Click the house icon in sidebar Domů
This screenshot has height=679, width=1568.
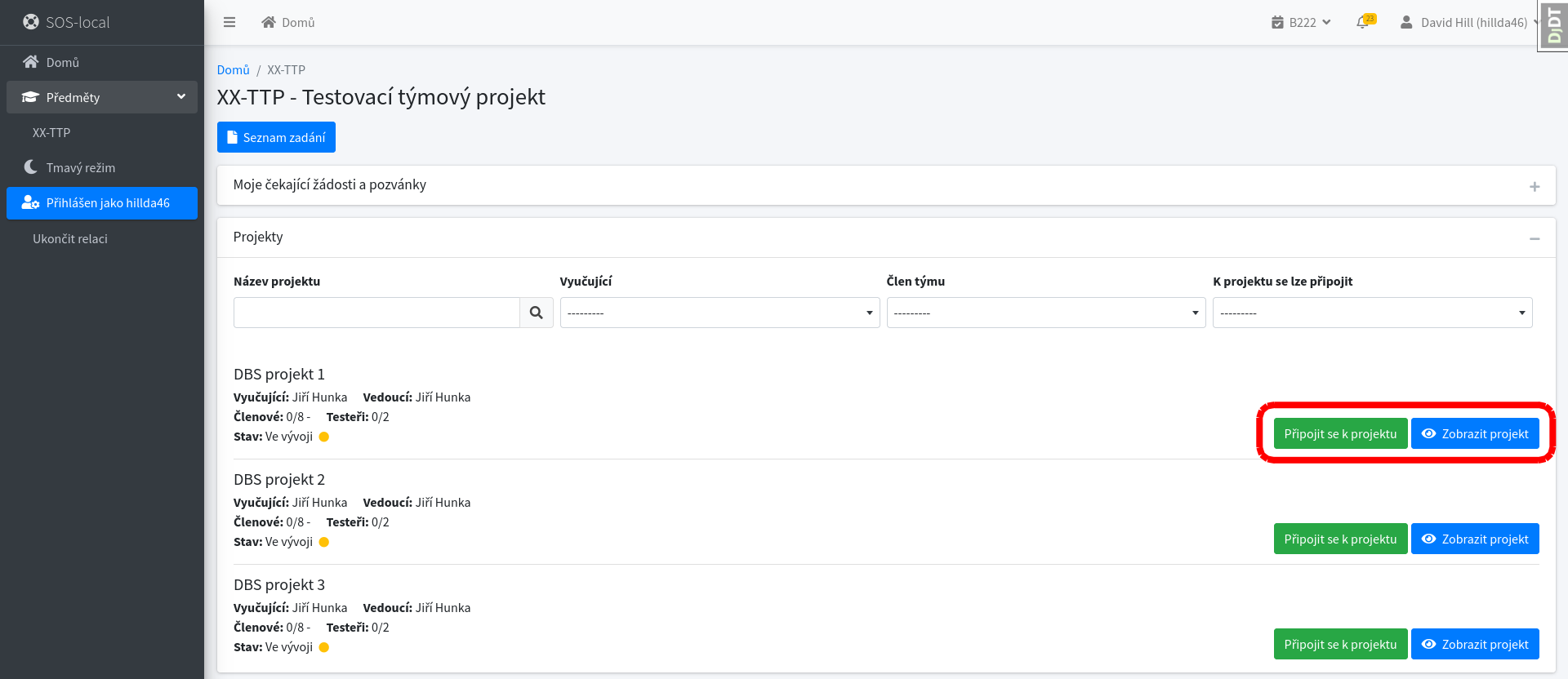(31, 62)
